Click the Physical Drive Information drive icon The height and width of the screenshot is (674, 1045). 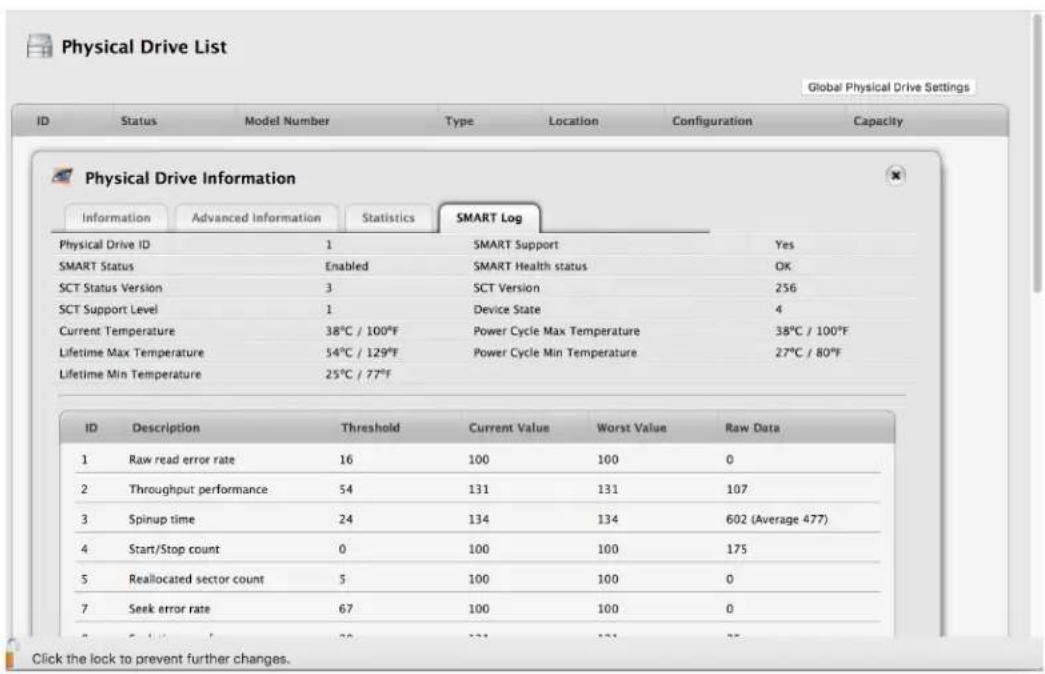coord(63,177)
